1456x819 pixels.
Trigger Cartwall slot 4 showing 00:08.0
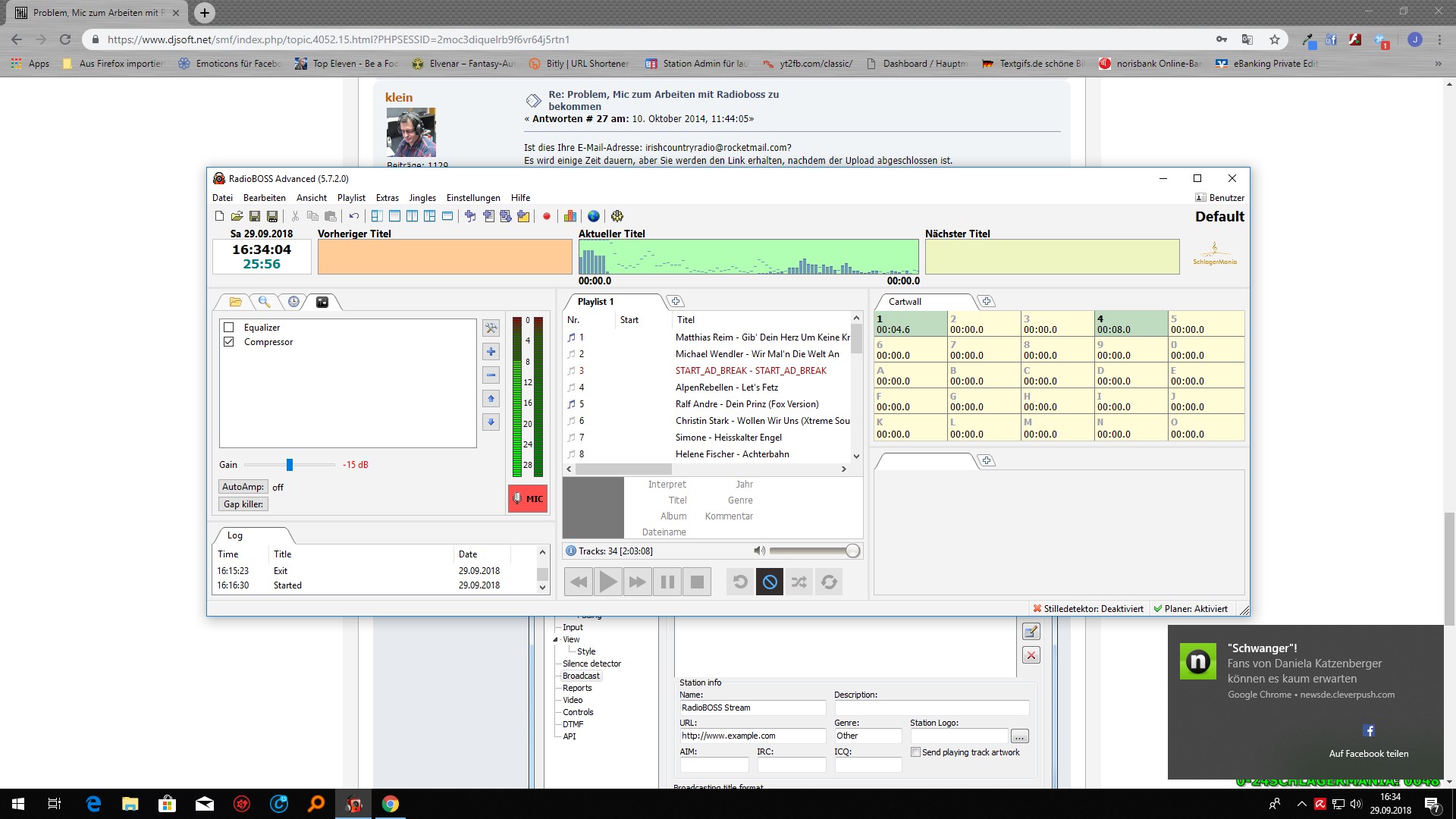1131,324
